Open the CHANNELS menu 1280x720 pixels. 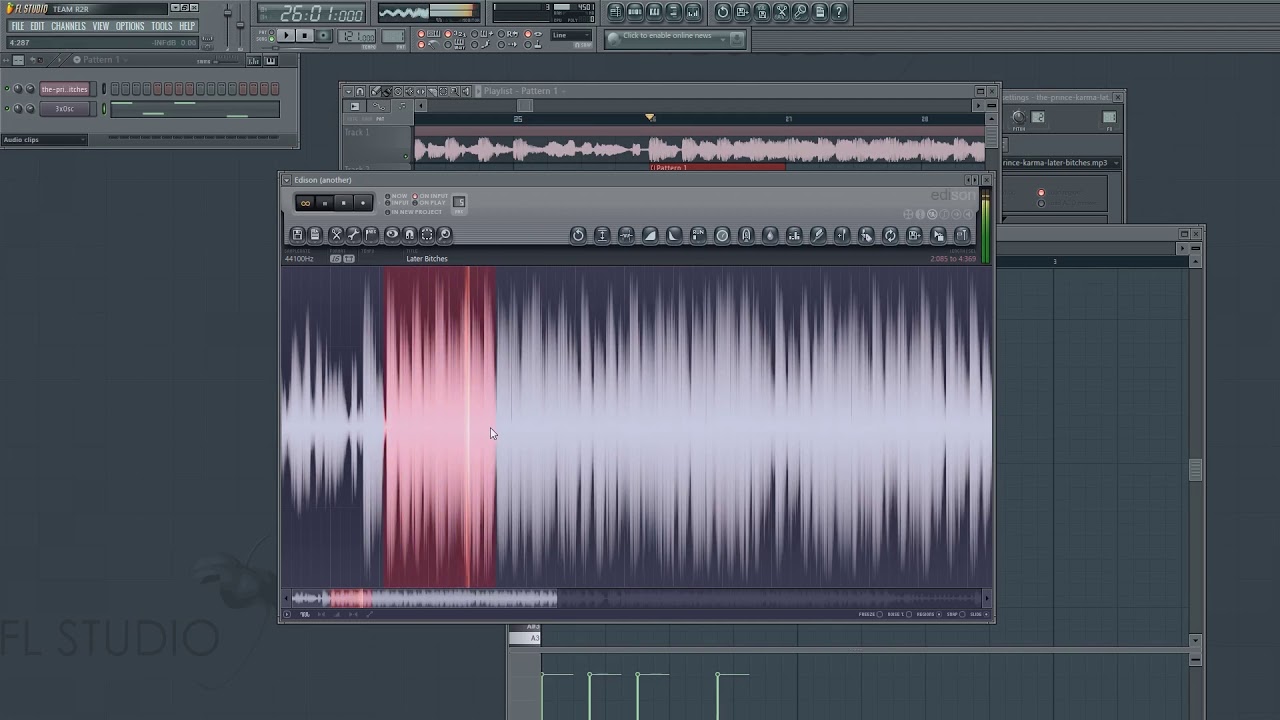coord(69,26)
